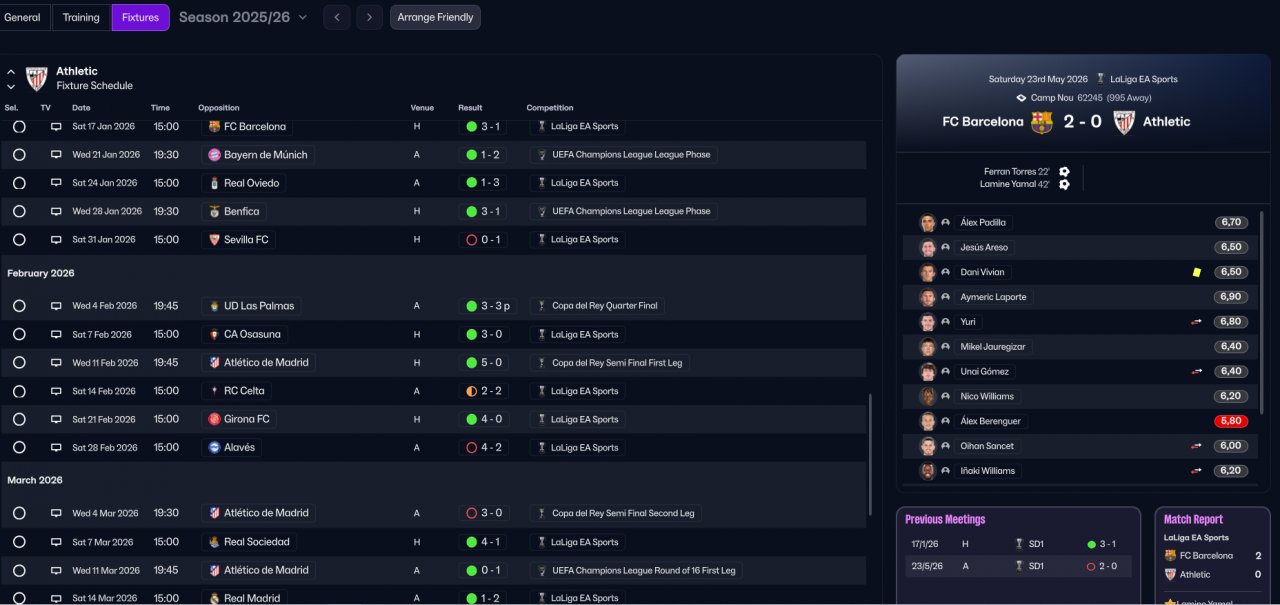Click Athletic crest in match panel

(1124, 122)
